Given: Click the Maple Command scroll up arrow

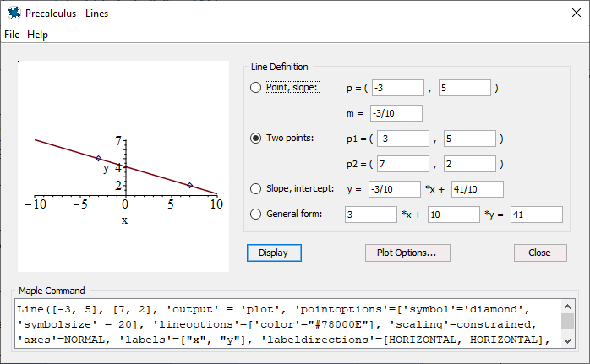Looking at the screenshot, I should [x=568, y=307].
